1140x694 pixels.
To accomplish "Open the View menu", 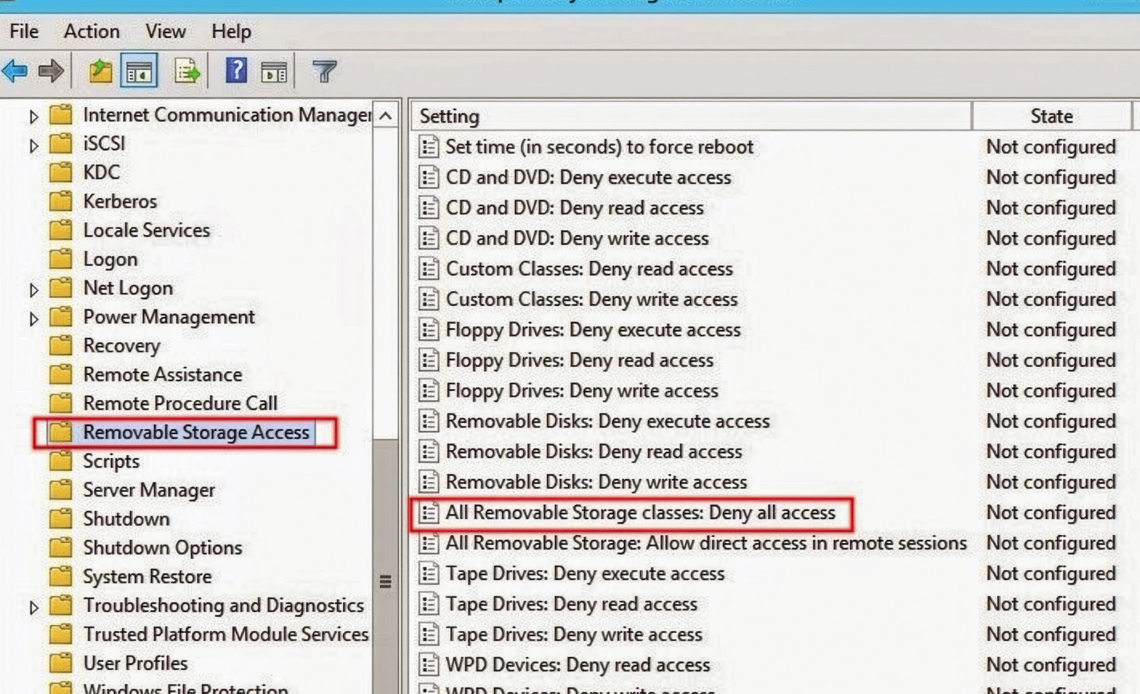I will (166, 31).
